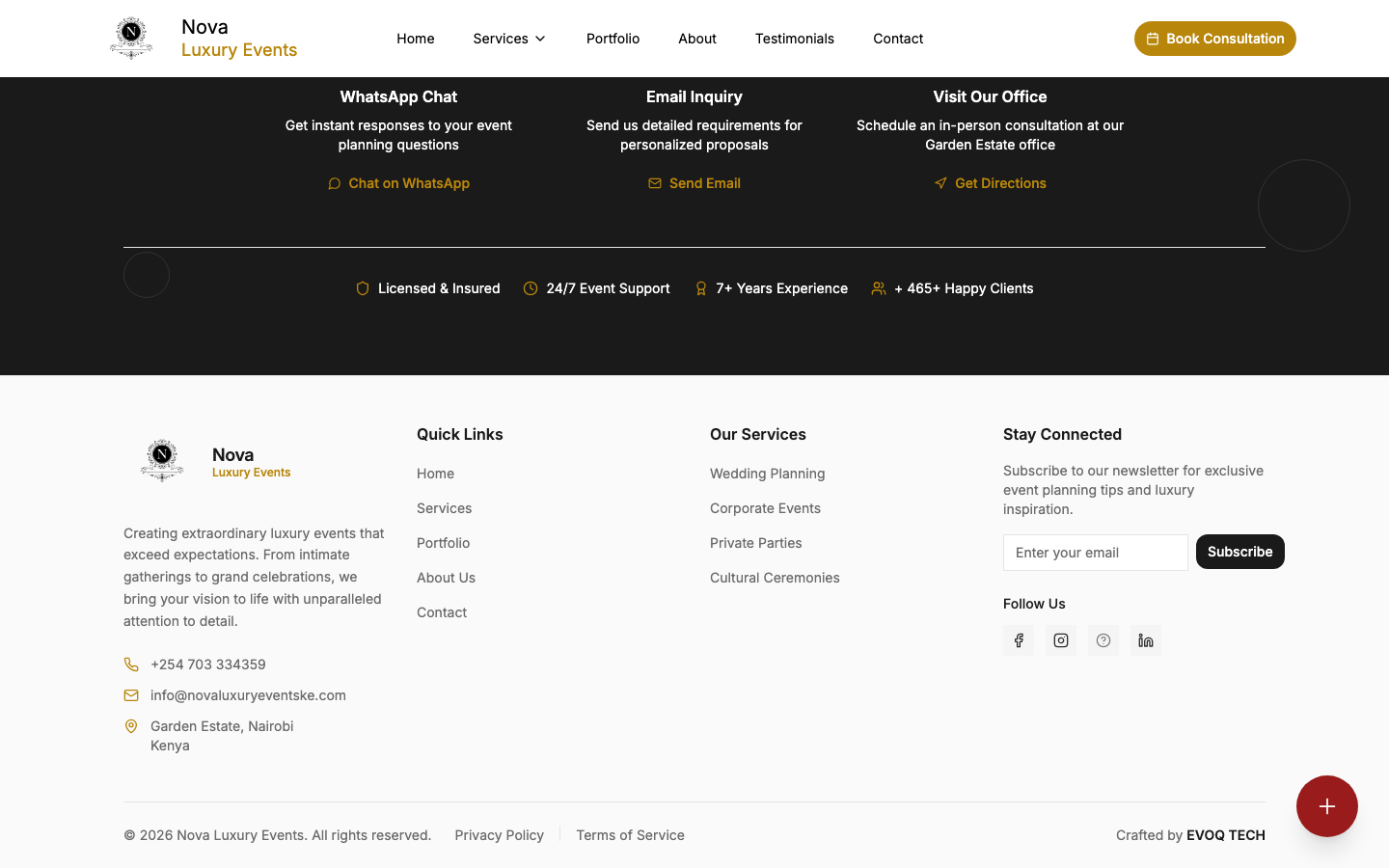Open Contact in the top navigation
The height and width of the screenshot is (868, 1389).
click(898, 39)
